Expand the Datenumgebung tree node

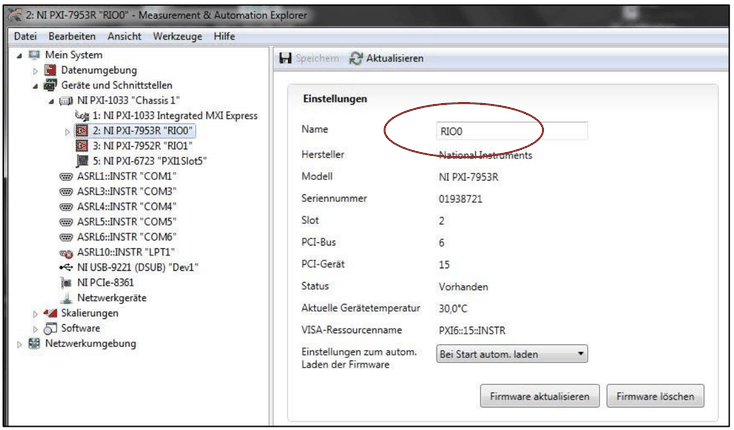coord(35,71)
